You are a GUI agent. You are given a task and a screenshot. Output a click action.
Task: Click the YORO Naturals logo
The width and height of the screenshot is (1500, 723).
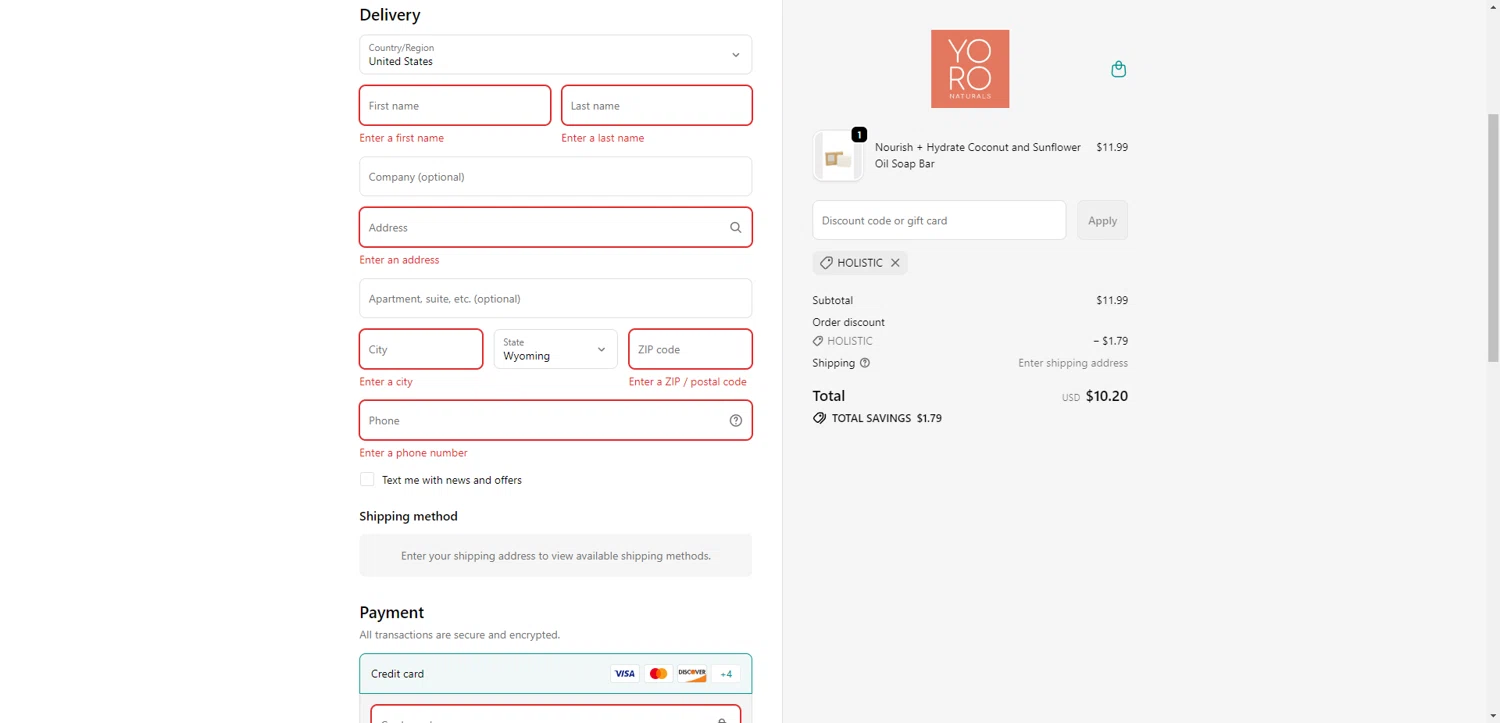click(x=970, y=69)
